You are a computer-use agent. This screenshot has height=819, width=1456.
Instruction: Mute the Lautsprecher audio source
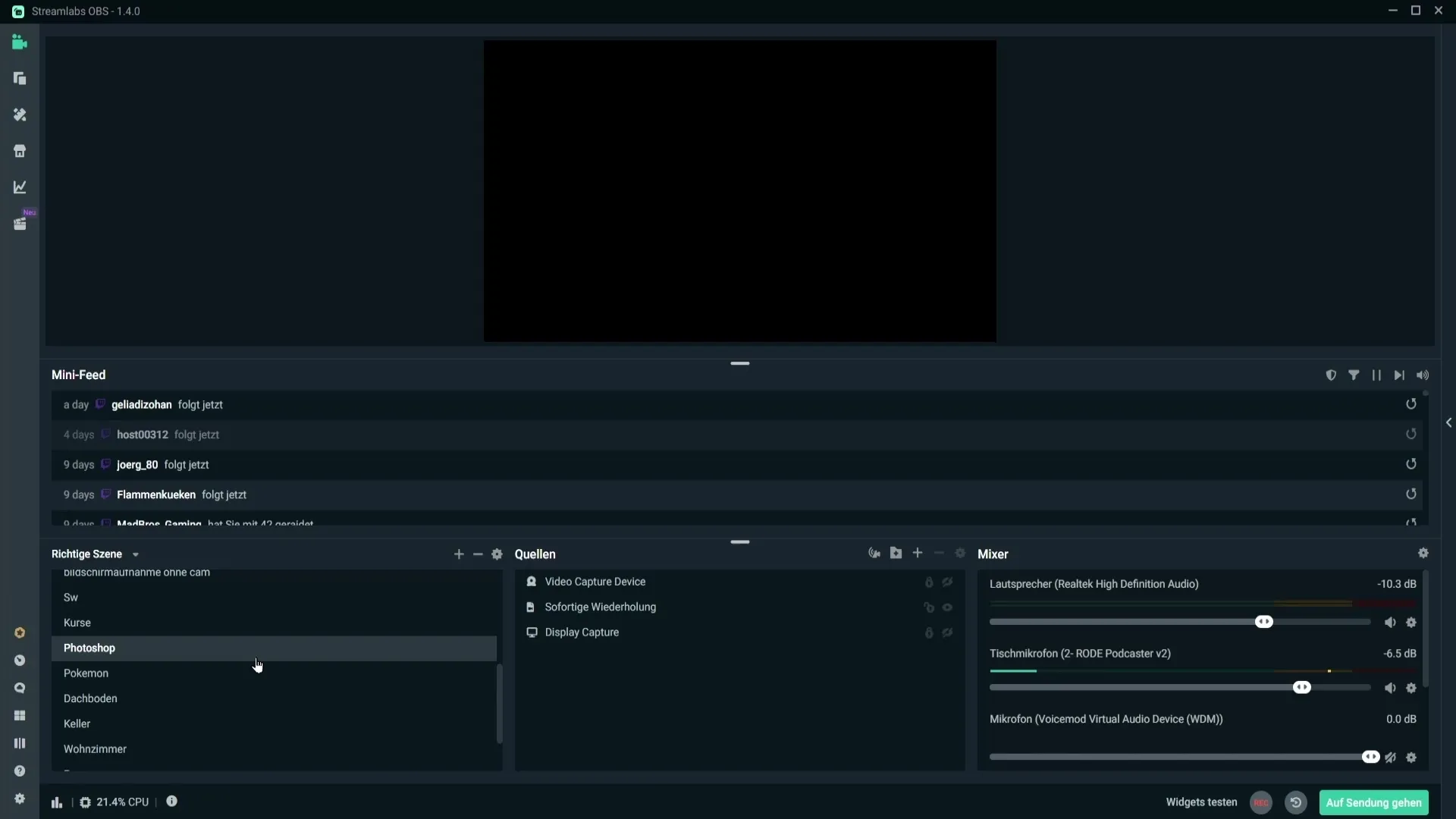(1390, 623)
